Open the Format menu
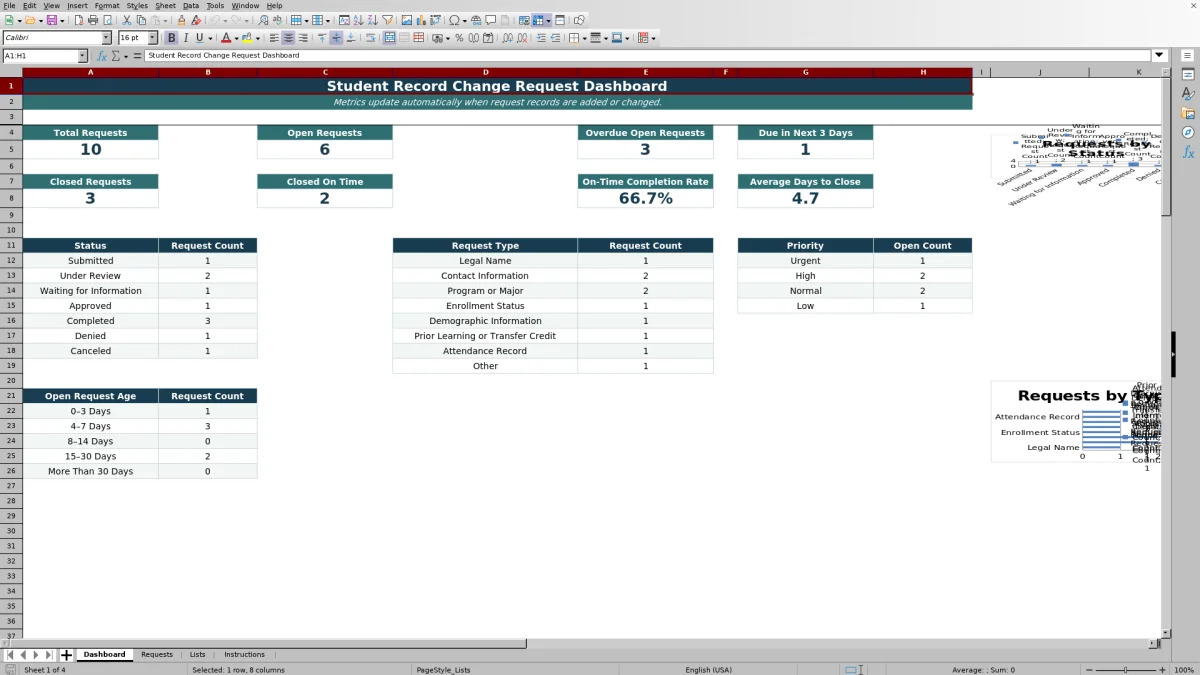 [107, 6]
